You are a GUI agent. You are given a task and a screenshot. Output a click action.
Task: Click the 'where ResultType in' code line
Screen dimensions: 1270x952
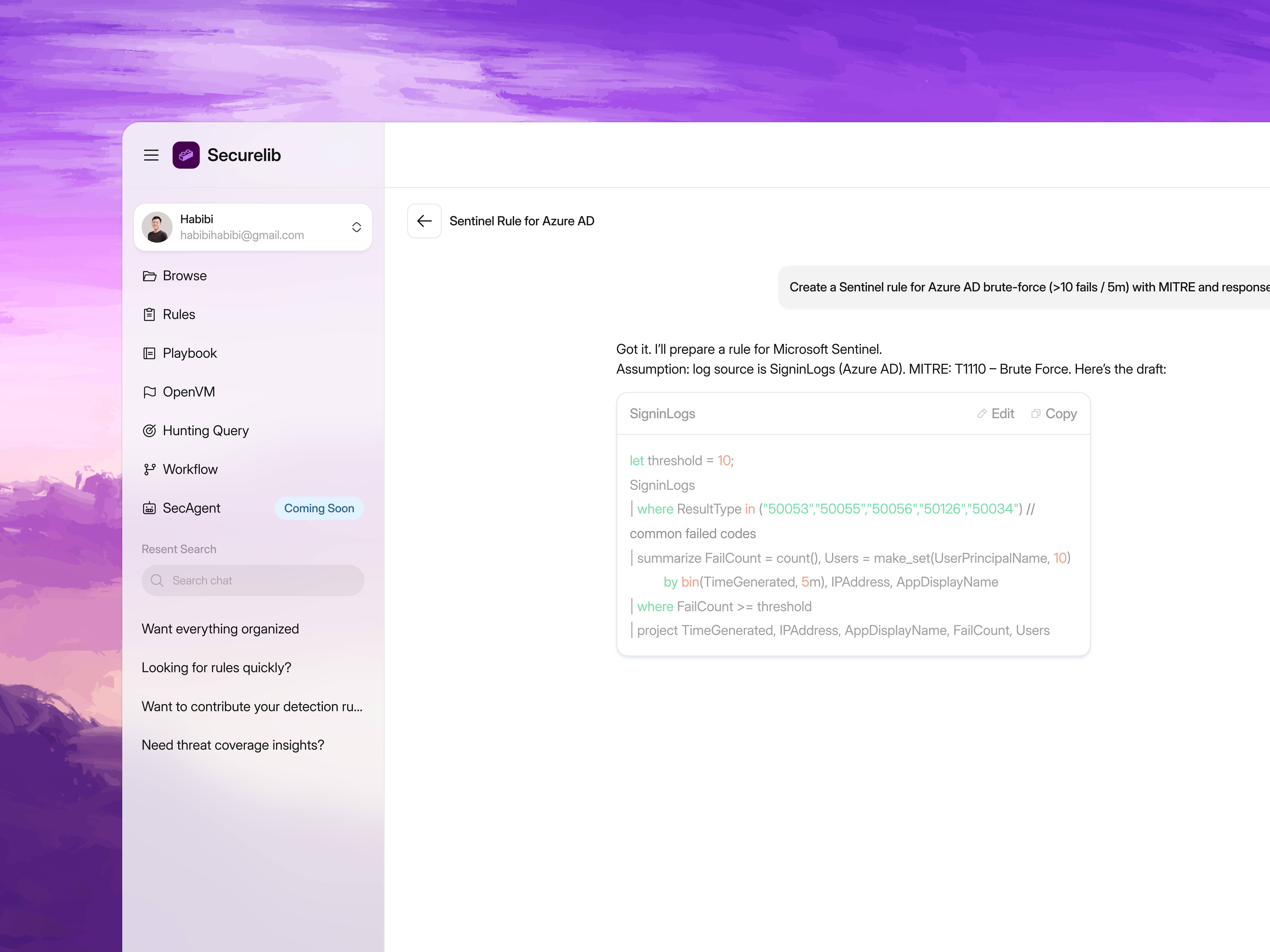(x=832, y=509)
